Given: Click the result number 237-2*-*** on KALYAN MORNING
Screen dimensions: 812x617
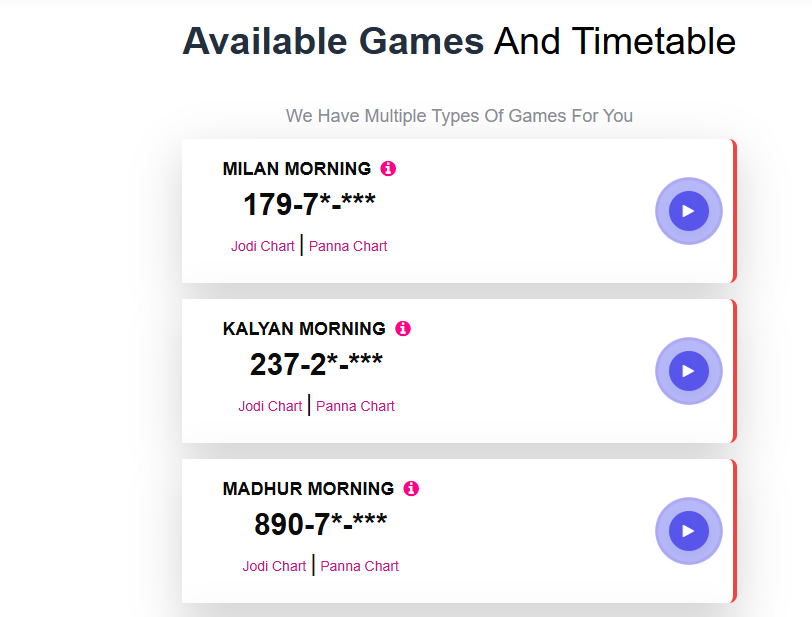Looking at the screenshot, I should 317,363.
